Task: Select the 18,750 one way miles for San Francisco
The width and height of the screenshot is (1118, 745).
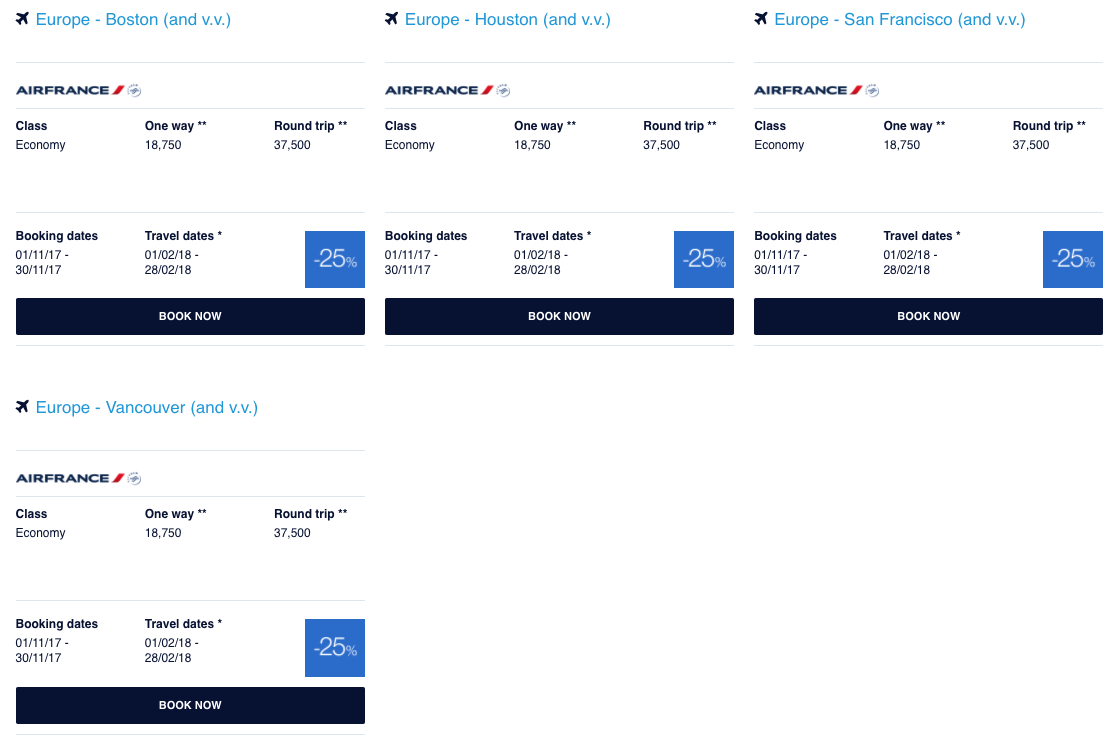Action: coord(902,145)
